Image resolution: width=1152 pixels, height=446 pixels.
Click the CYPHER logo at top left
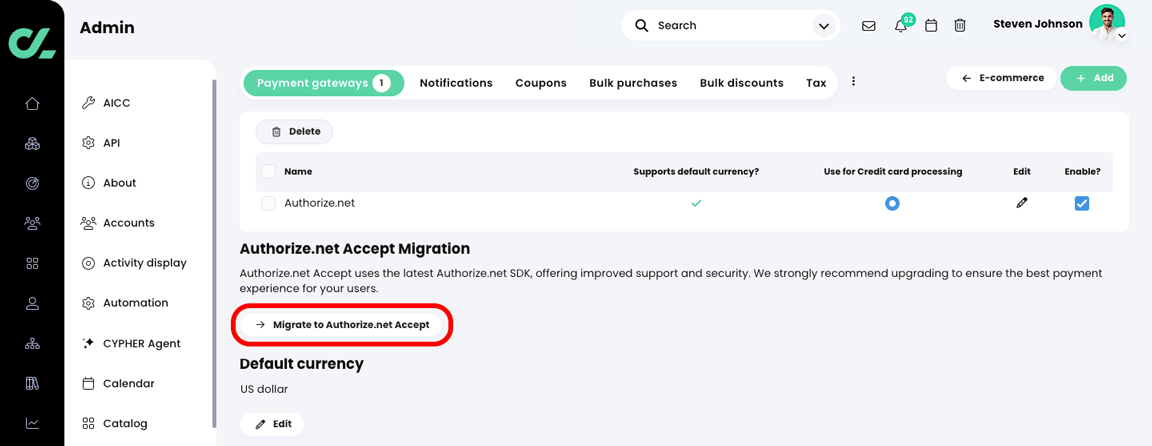pyautogui.click(x=32, y=42)
